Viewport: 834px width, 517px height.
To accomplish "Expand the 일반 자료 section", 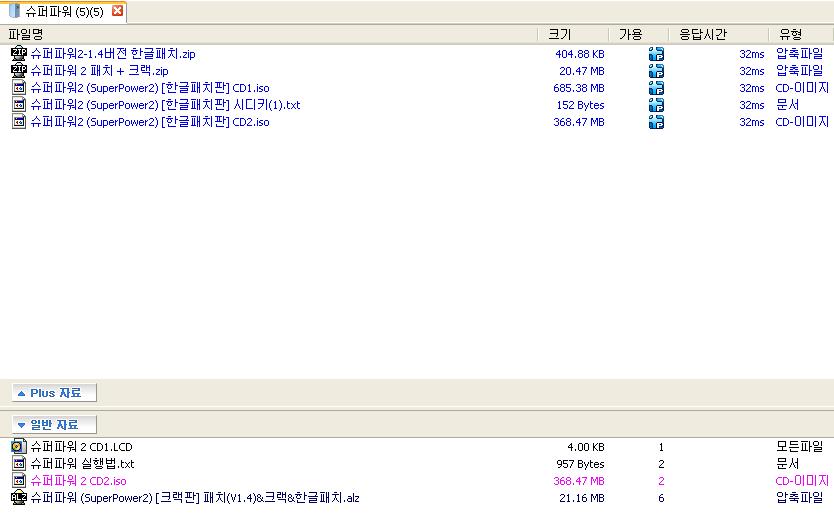I will 54,424.
